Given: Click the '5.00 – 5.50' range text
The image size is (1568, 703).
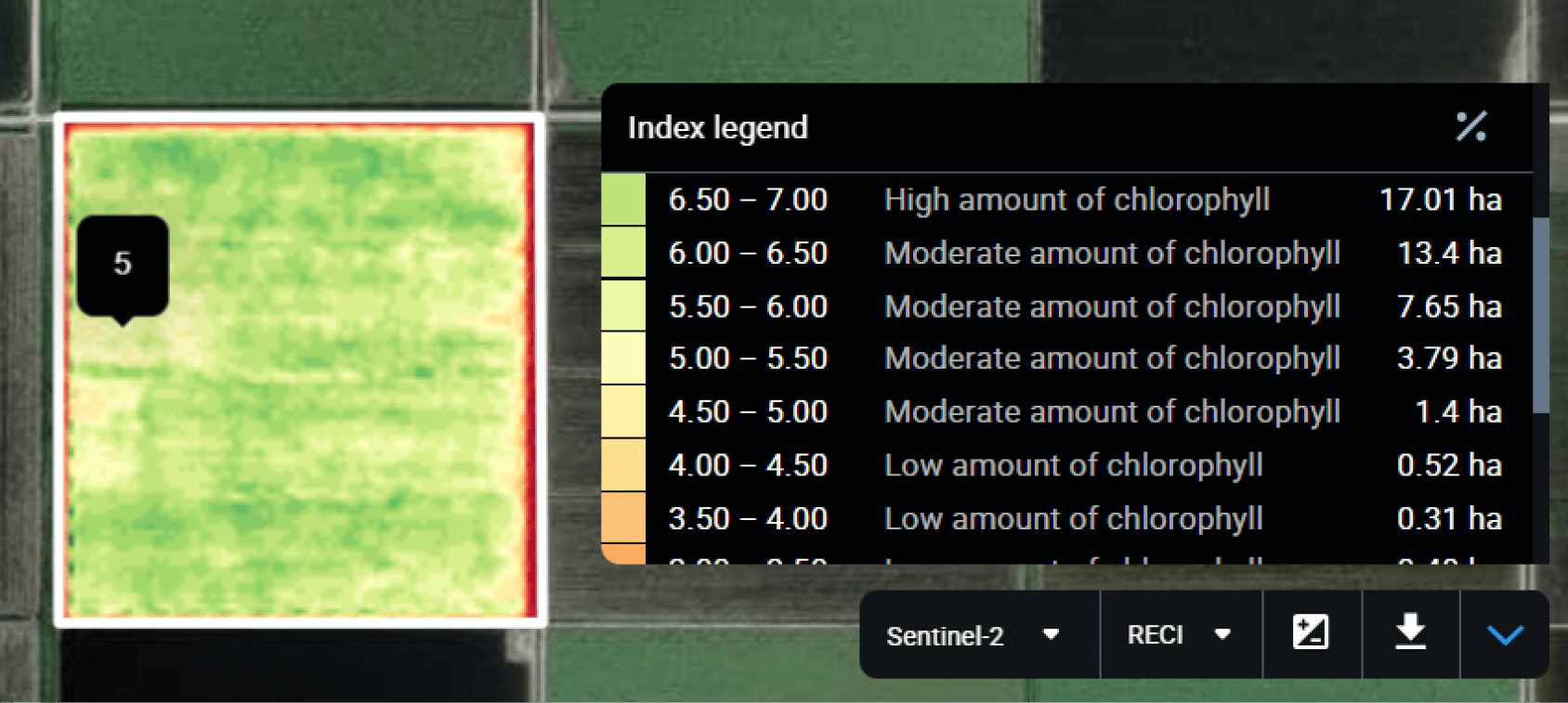Looking at the screenshot, I should coord(748,358).
